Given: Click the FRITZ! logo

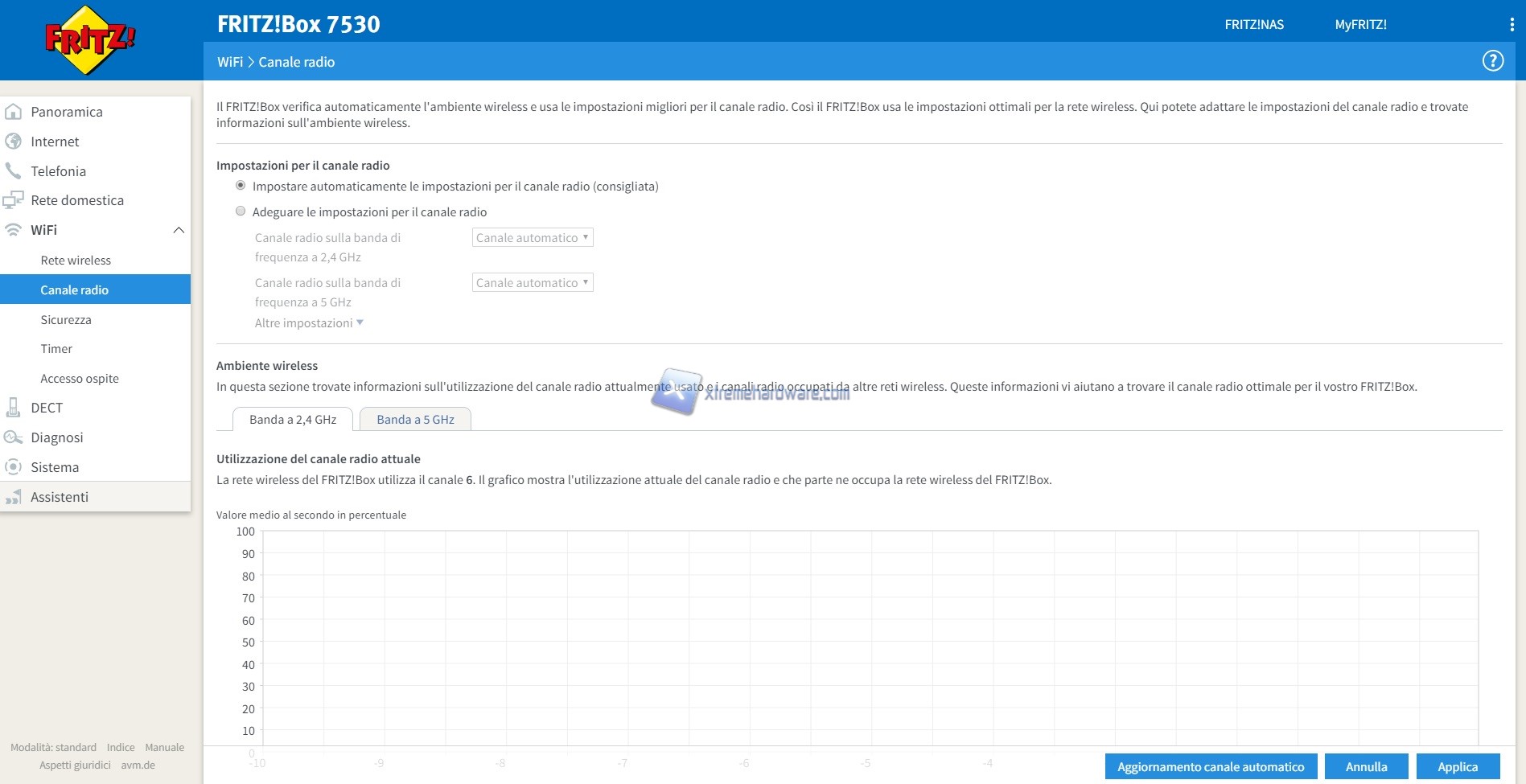Looking at the screenshot, I should click(89, 39).
